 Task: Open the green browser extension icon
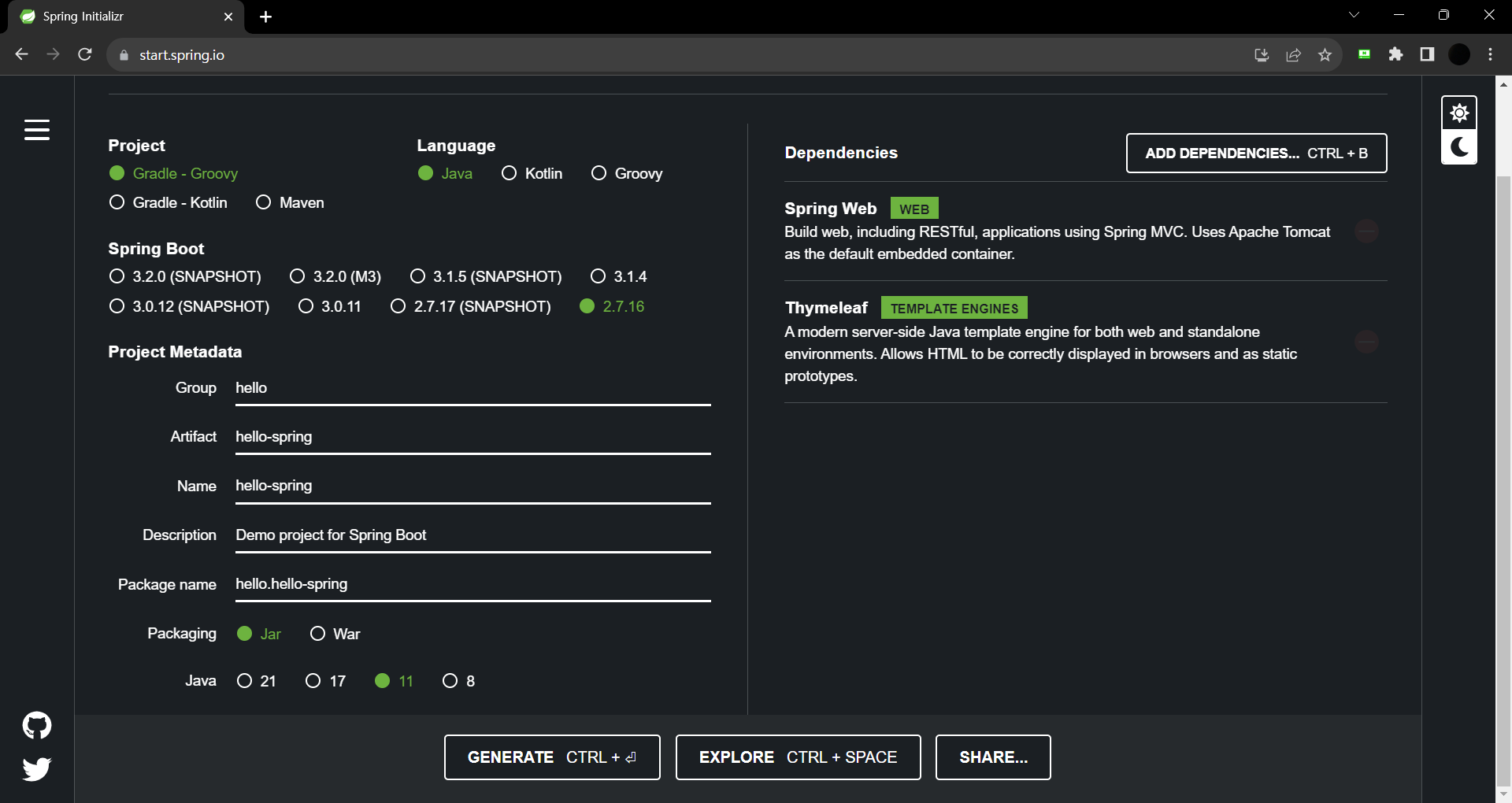pos(1365,54)
